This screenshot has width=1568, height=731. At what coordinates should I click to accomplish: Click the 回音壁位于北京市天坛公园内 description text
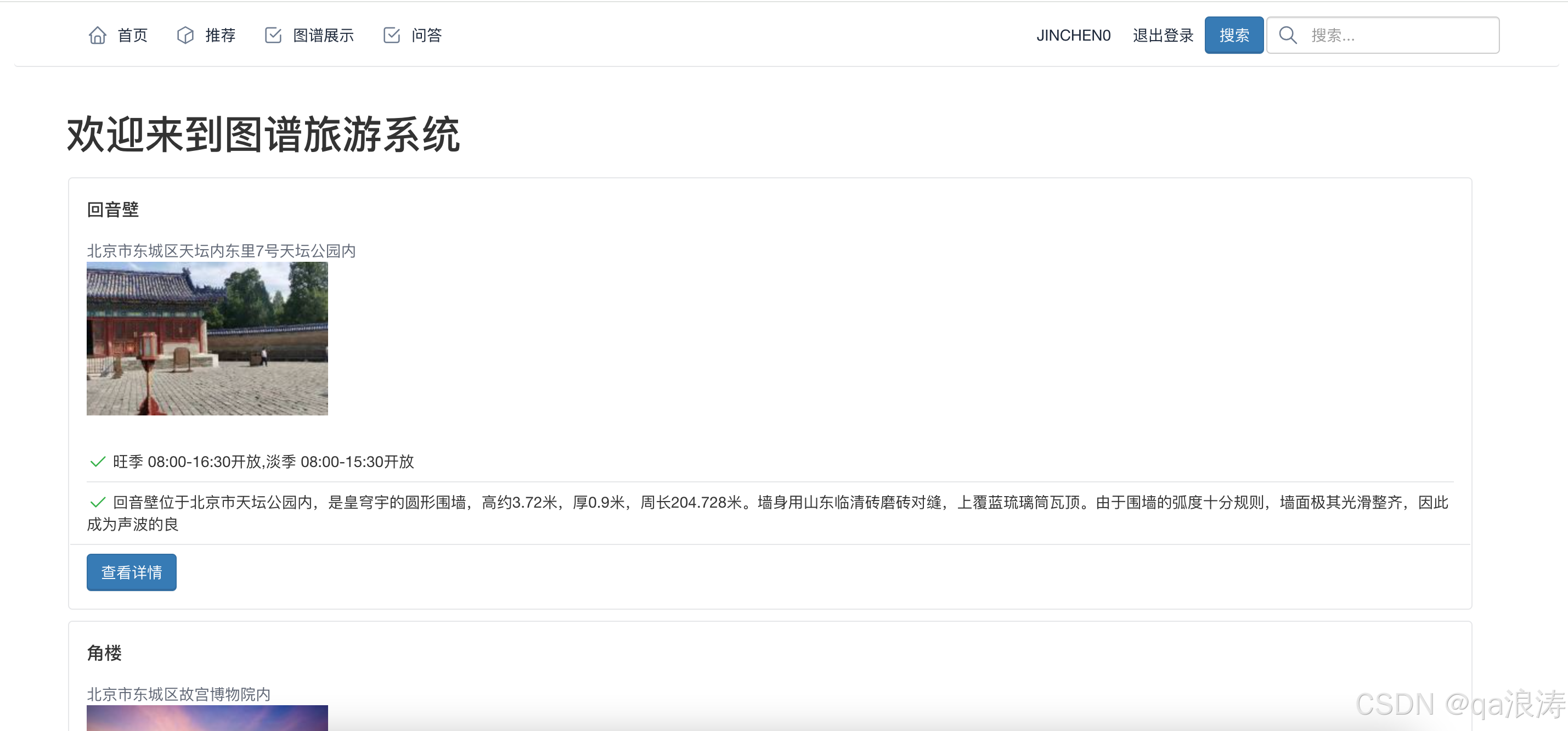click(767, 513)
